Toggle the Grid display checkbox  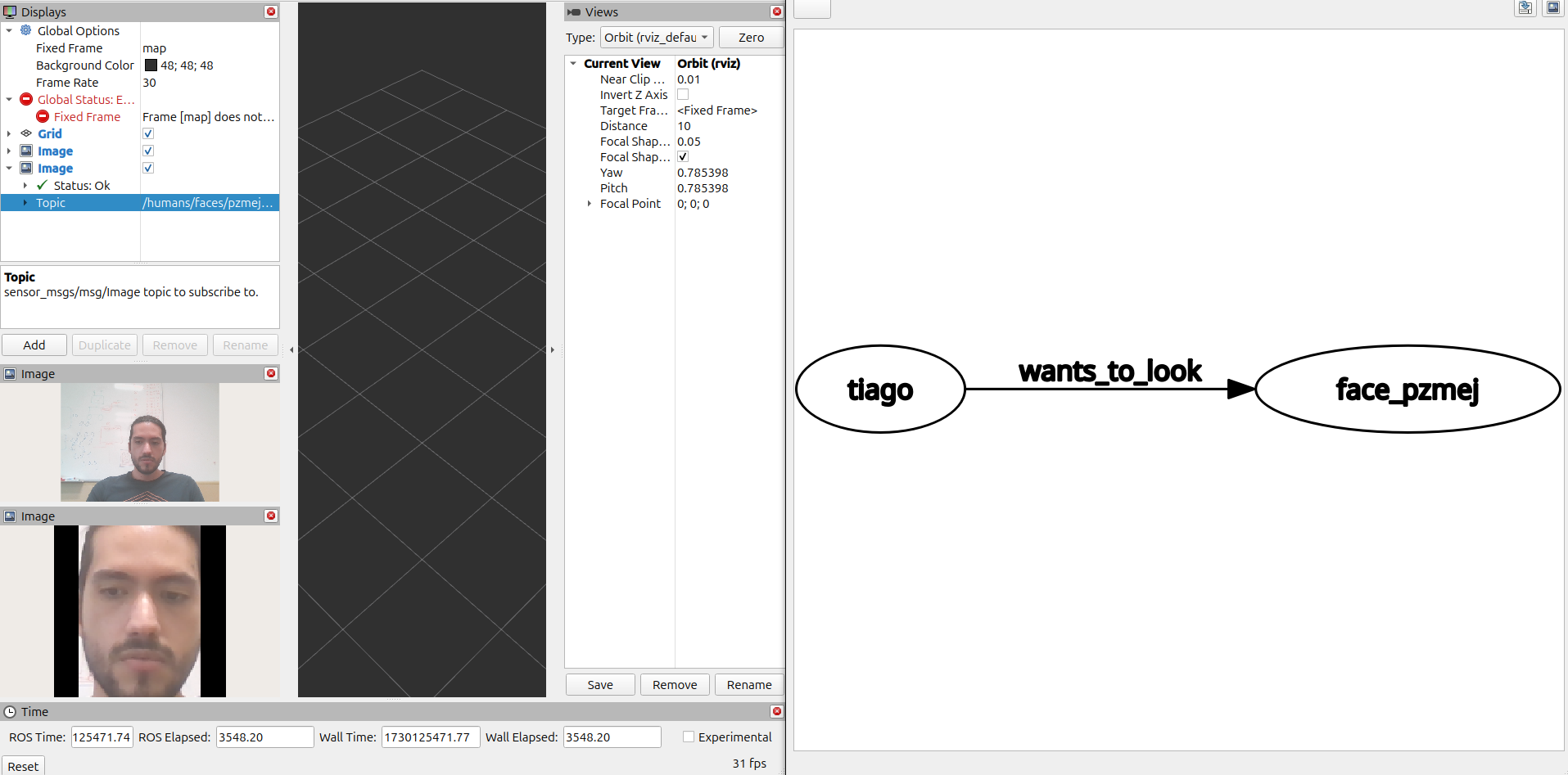pyautogui.click(x=148, y=133)
